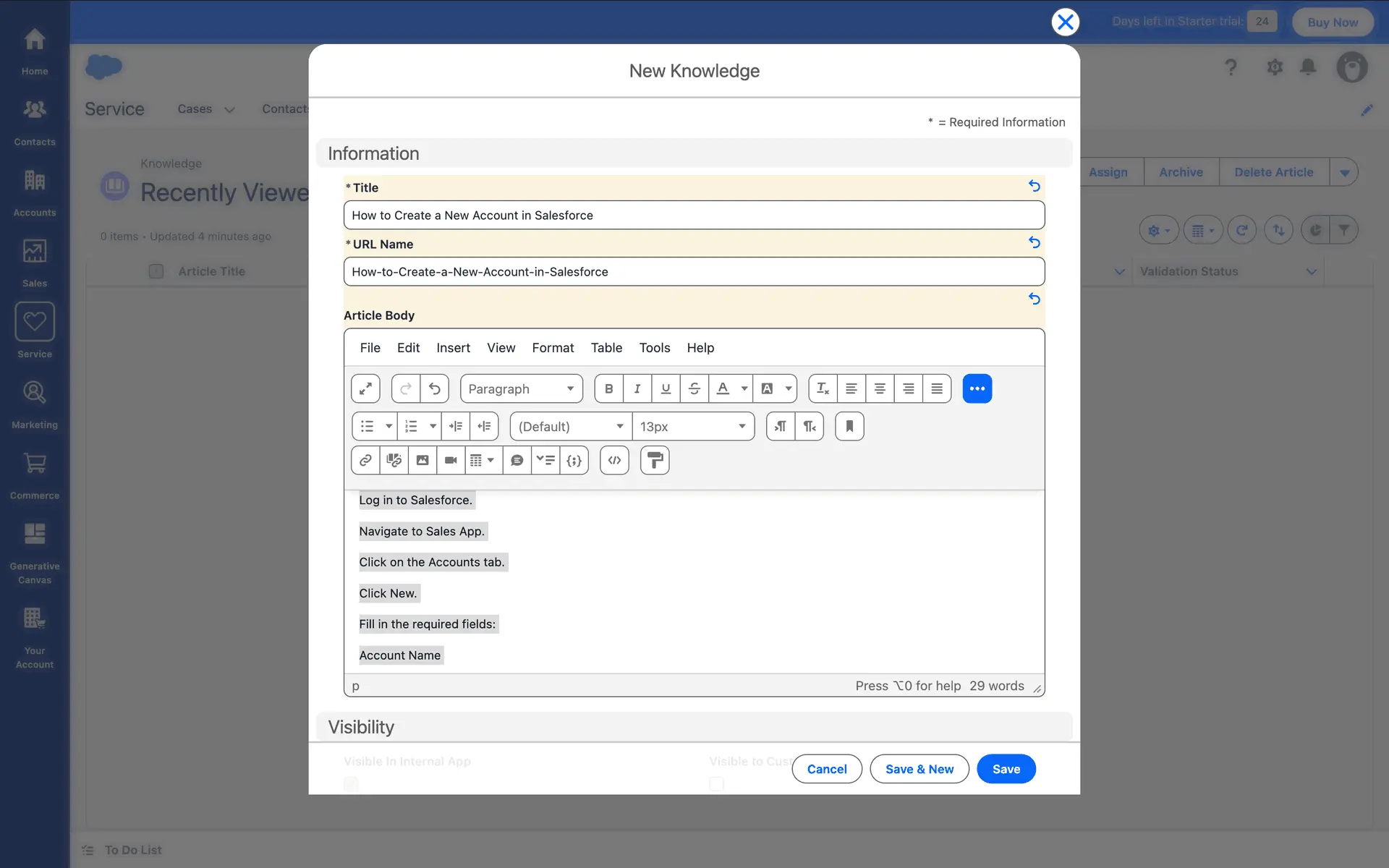The width and height of the screenshot is (1389, 868).
Task: Click the Bold formatting icon
Action: tap(608, 388)
